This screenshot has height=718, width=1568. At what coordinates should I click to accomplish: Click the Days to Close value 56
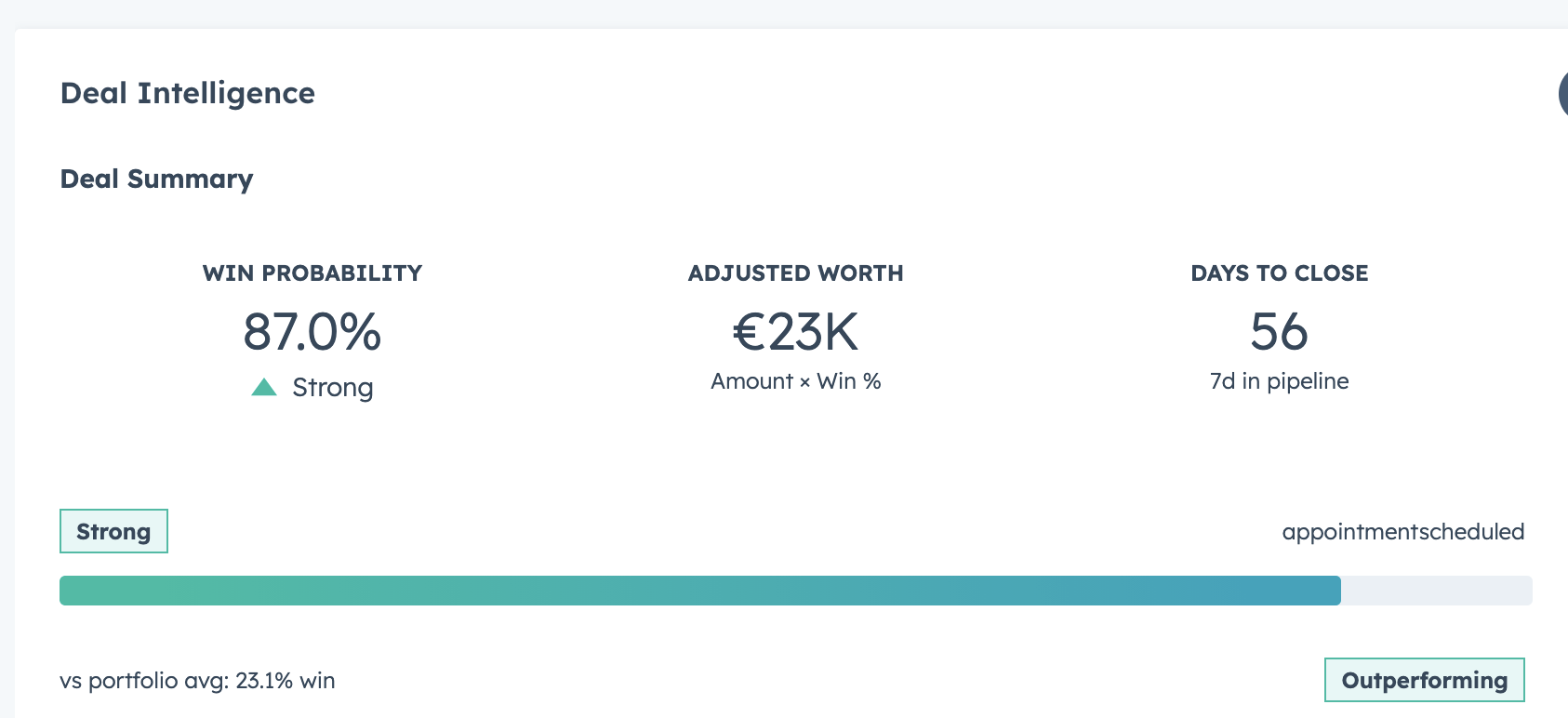(1280, 332)
